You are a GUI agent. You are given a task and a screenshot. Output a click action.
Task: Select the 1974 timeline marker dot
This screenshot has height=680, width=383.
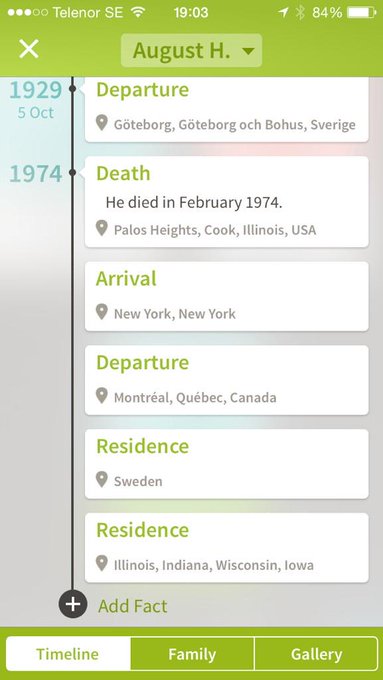coord(72,173)
